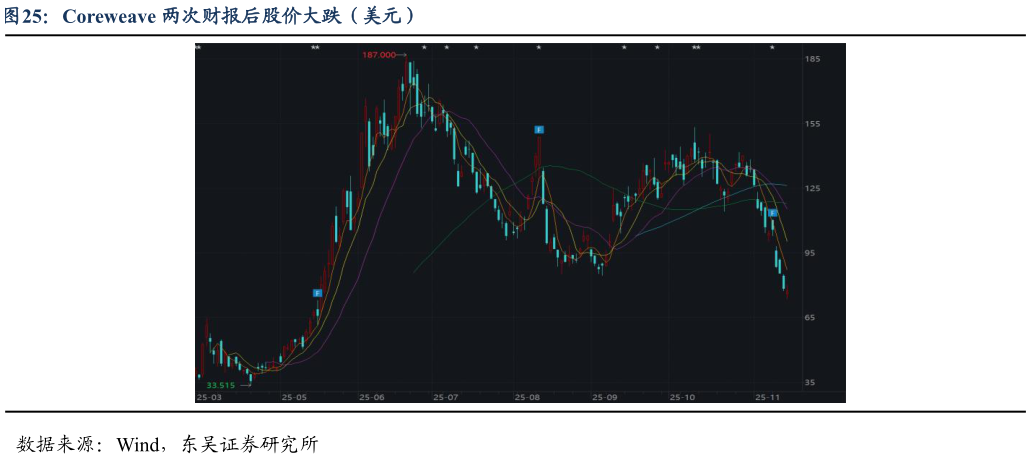Click the 155 value on price axis
Image resolution: width=1031 pixels, height=459 pixels.
coord(813,124)
